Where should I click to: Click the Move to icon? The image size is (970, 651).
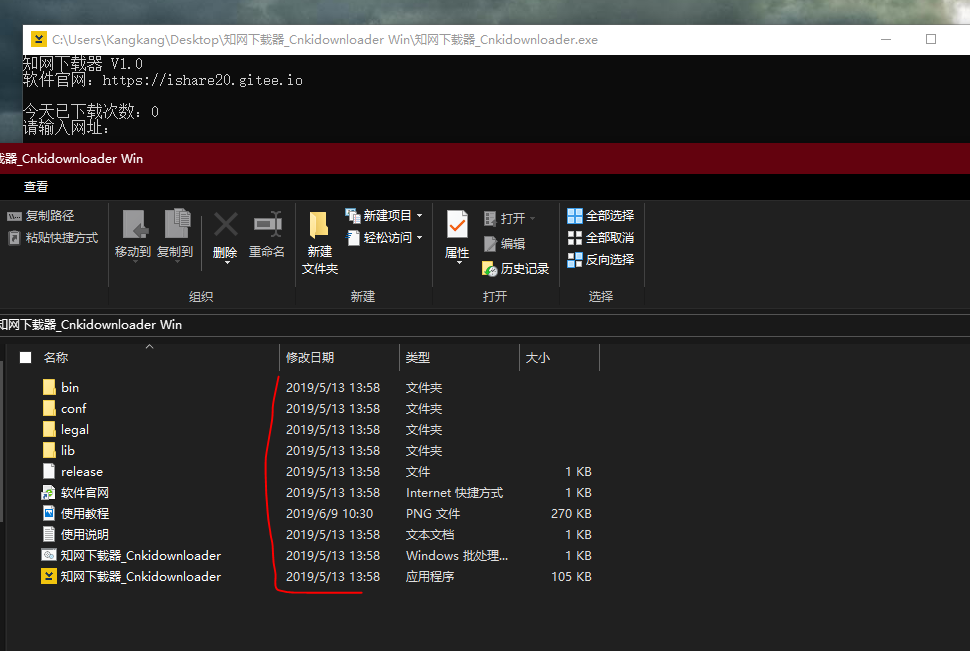(134, 224)
